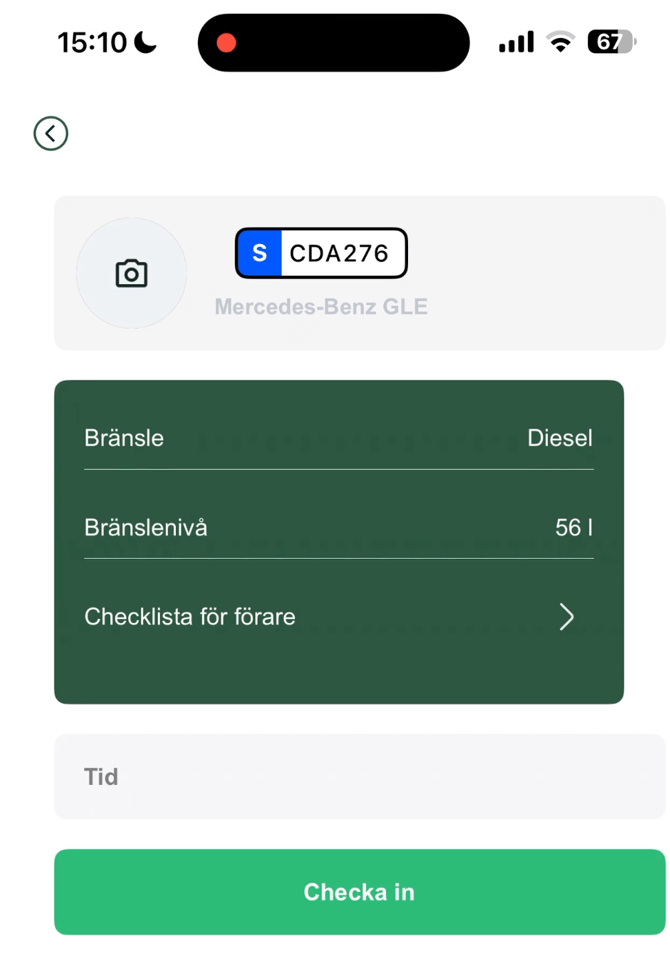Select the Bränsle label
This screenshot has height=976, width=670.
[x=124, y=438]
